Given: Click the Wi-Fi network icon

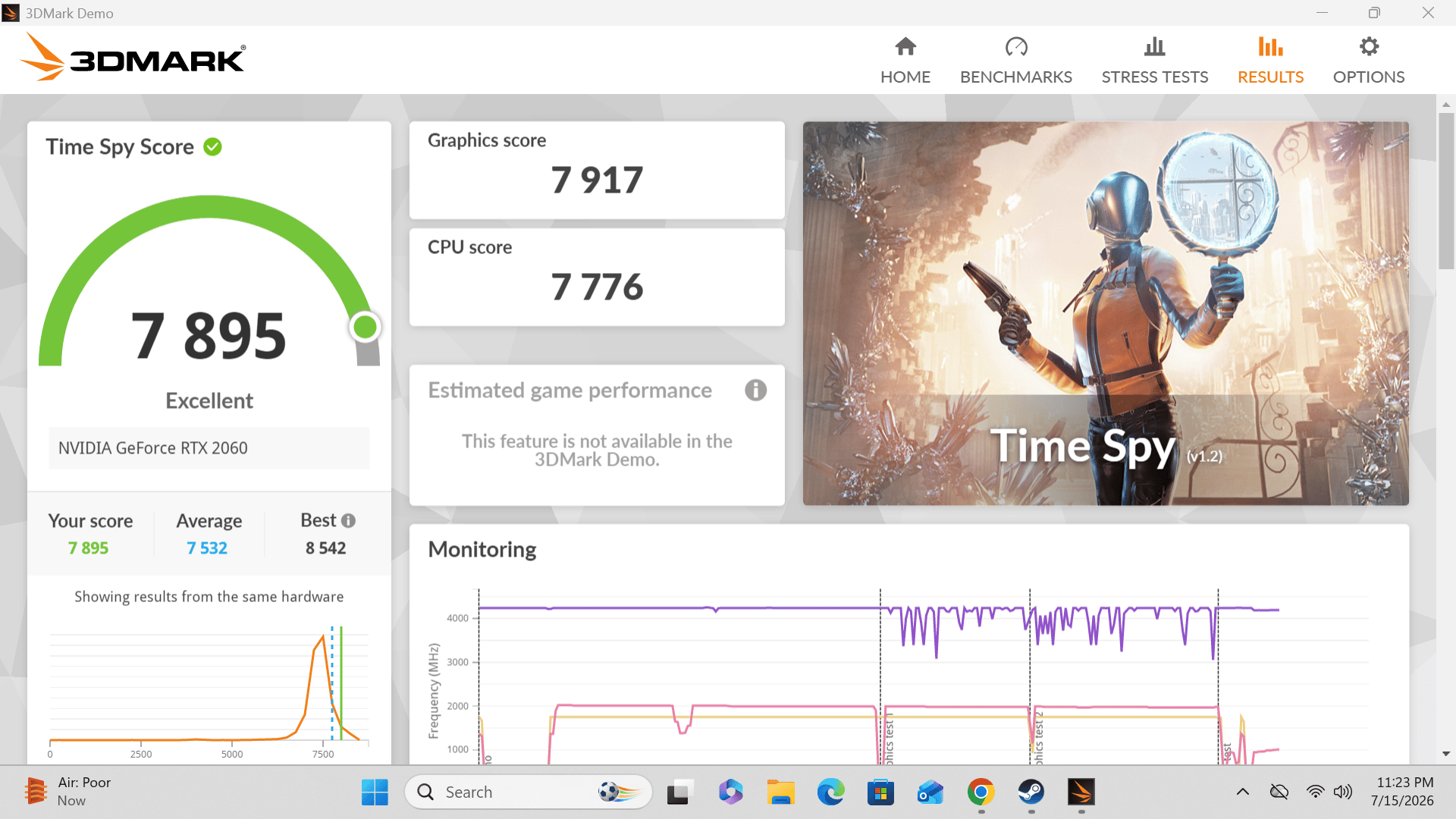Looking at the screenshot, I should pos(1315,792).
